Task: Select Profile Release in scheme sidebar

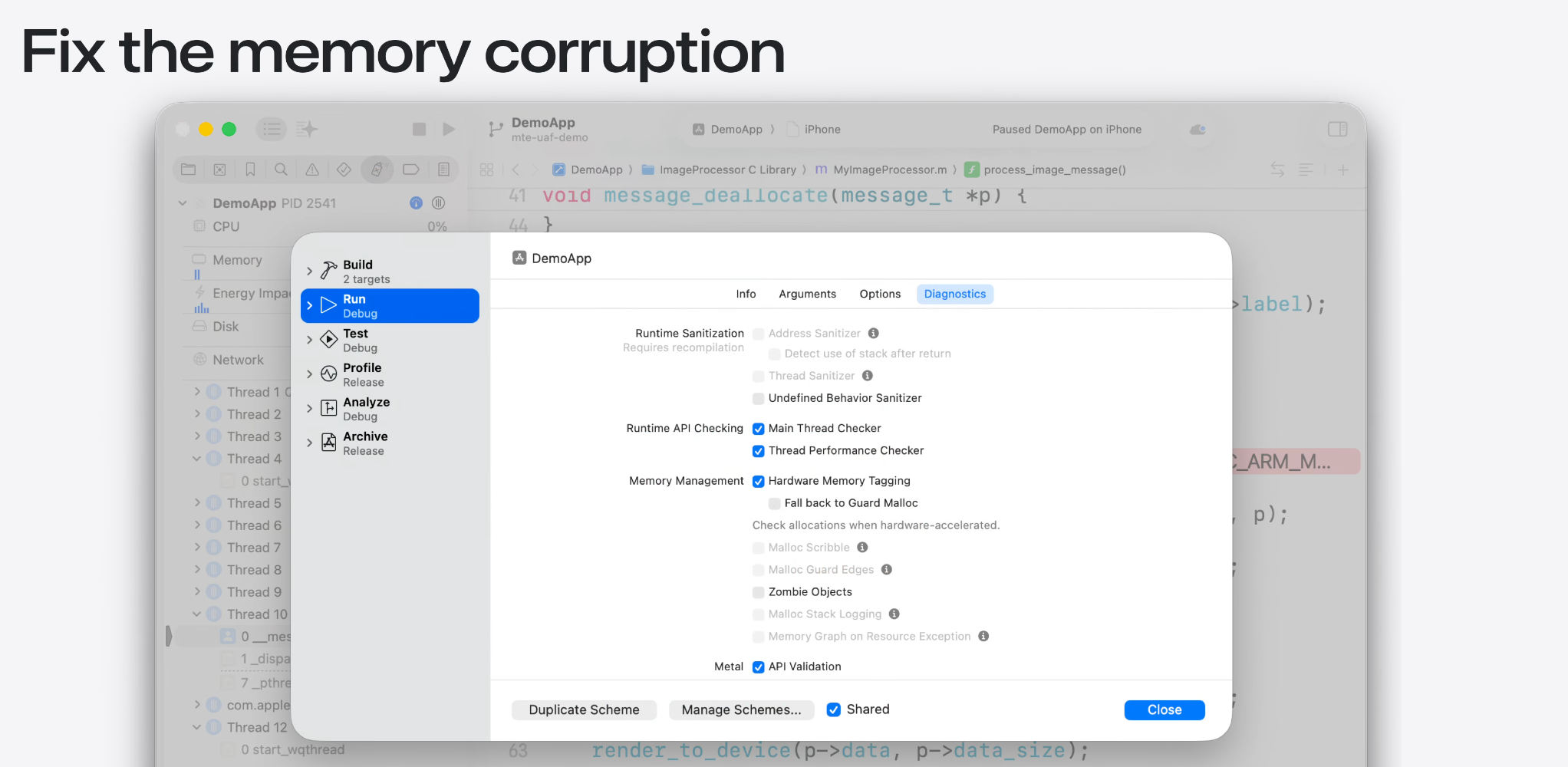Action: (x=390, y=374)
